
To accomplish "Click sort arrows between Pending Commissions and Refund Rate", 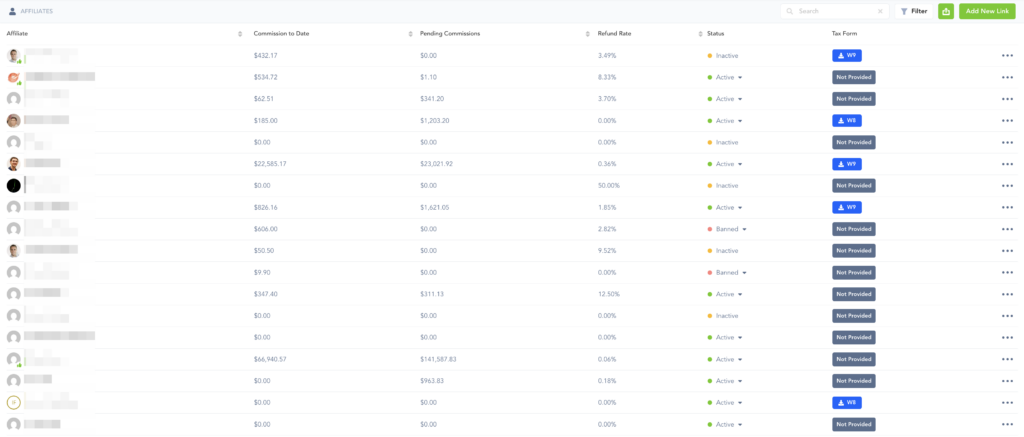I will [587, 34].
